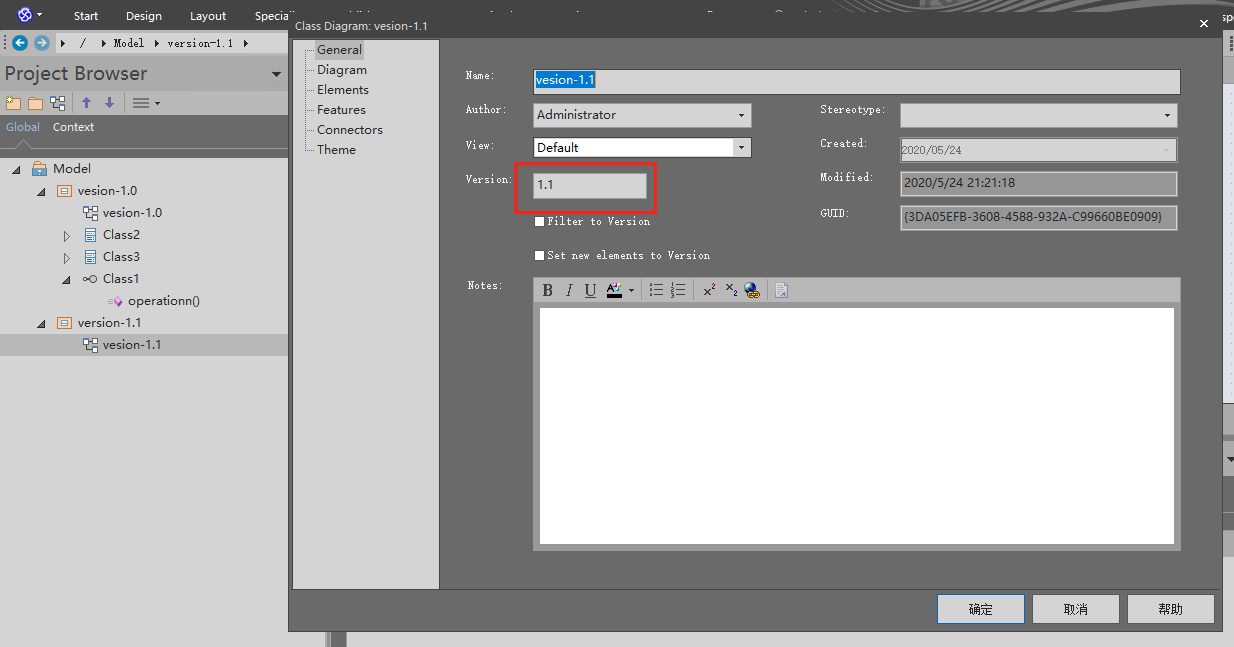Select the Theme page in dialog
The width and height of the screenshot is (1234, 647).
coord(336,150)
